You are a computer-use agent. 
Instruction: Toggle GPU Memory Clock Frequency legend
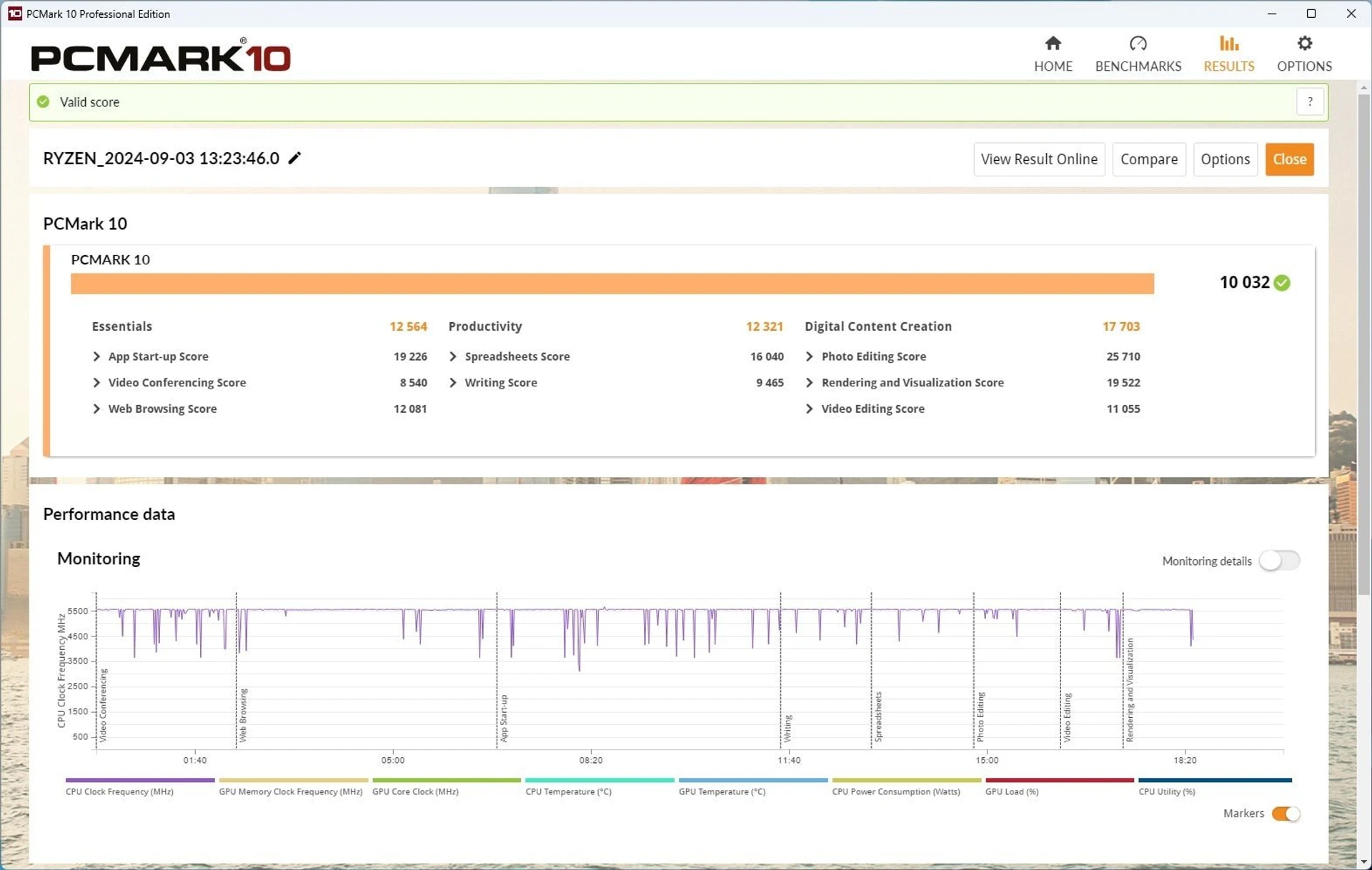(293, 786)
